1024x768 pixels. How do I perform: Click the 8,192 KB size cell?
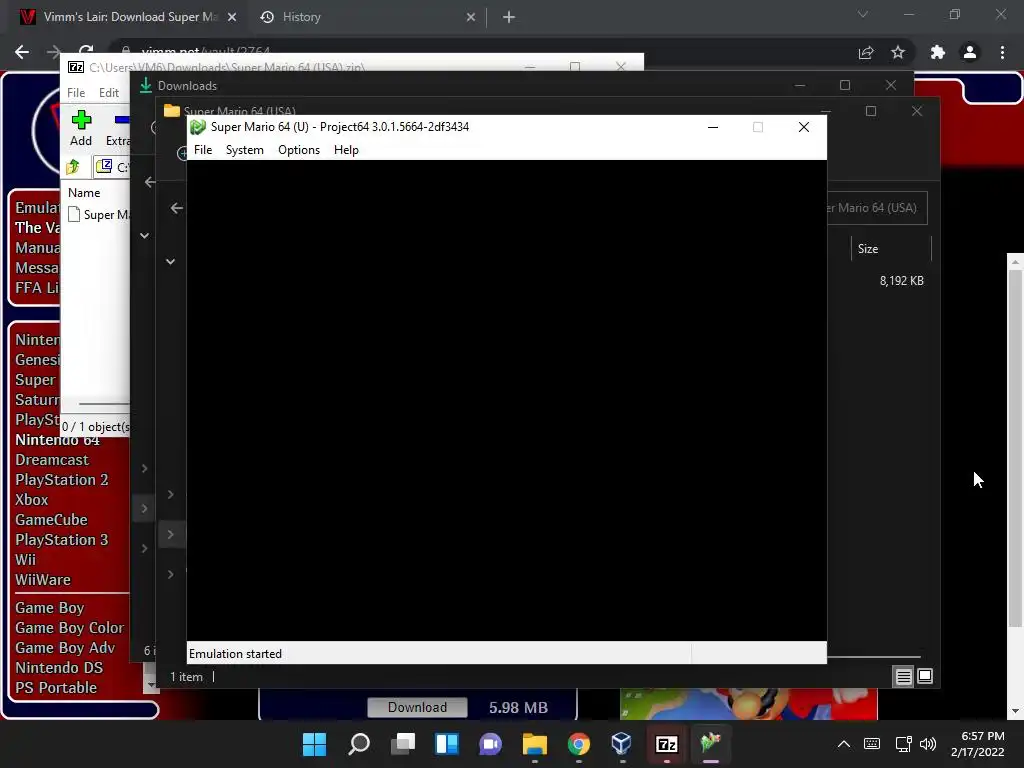901,281
